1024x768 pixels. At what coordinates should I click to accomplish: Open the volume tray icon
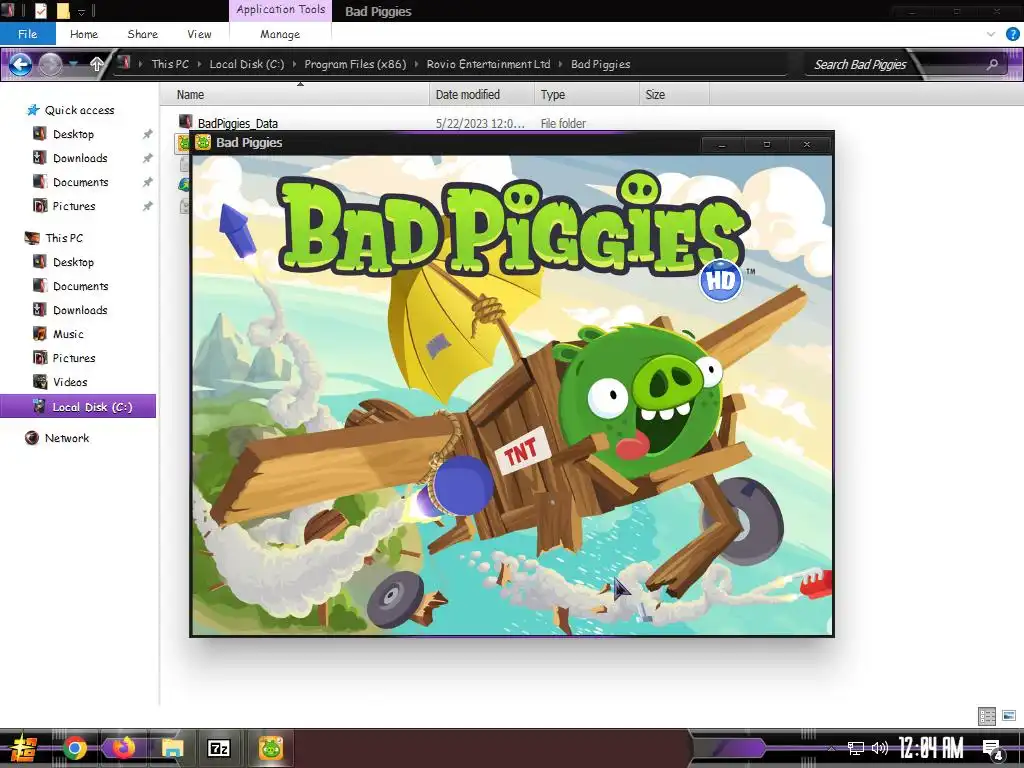pos(880,748)
